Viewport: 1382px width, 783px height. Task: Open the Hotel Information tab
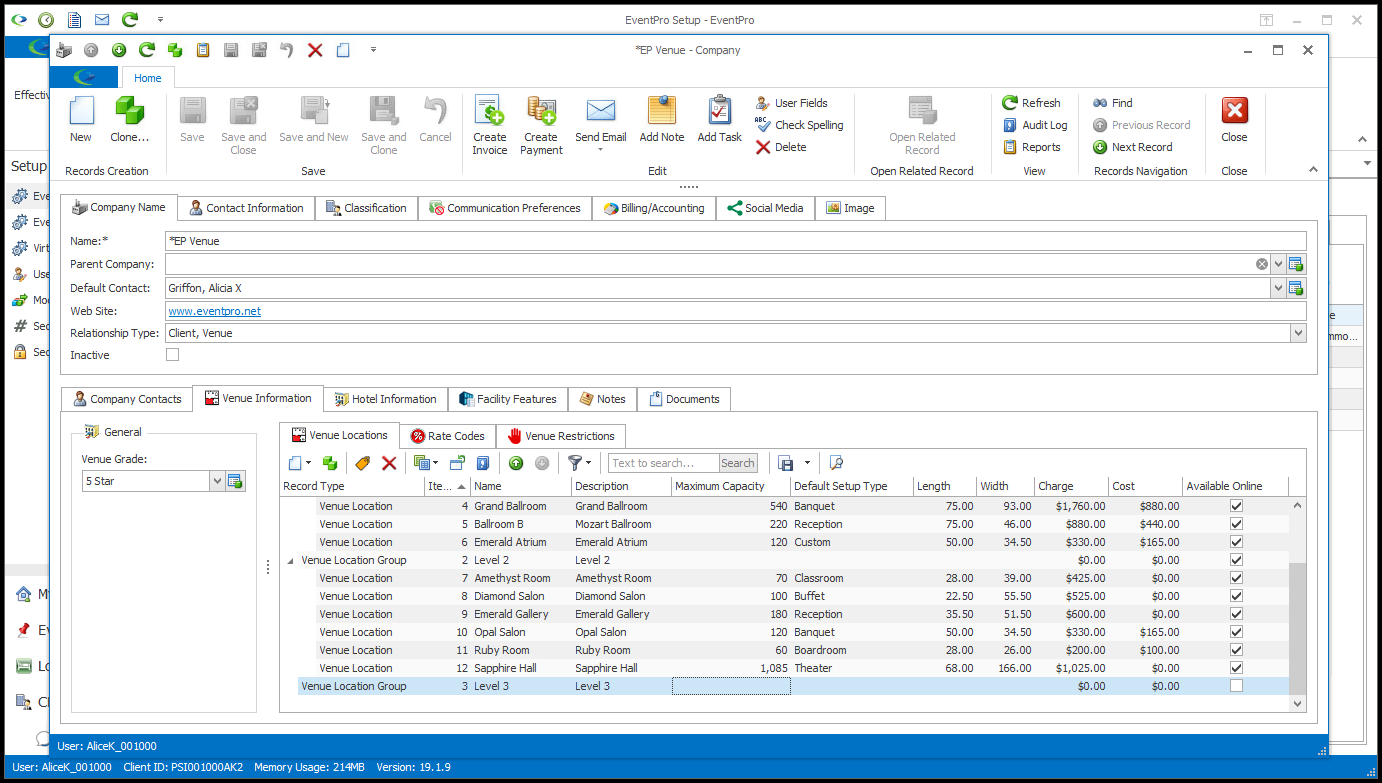pos(385,399)
